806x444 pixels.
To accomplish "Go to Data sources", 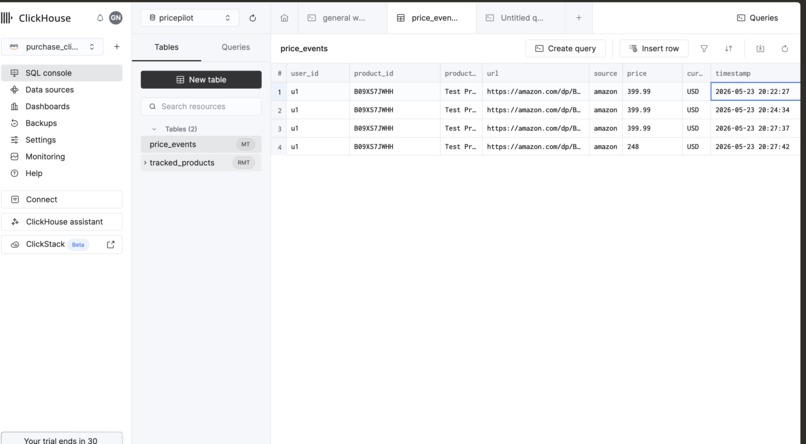I will 62,89.
